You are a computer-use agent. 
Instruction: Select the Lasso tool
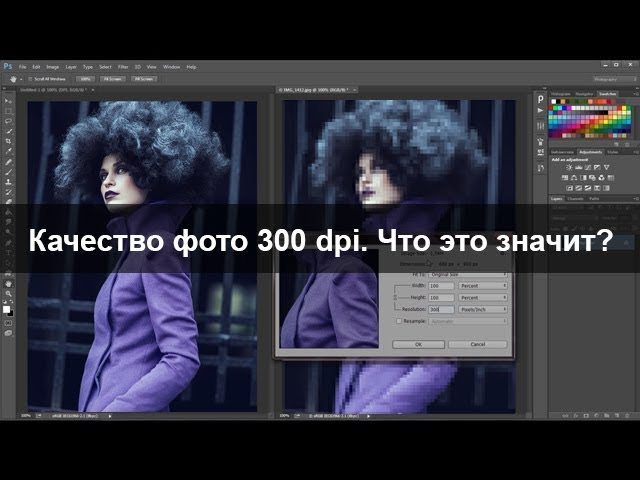click(8, 121)
